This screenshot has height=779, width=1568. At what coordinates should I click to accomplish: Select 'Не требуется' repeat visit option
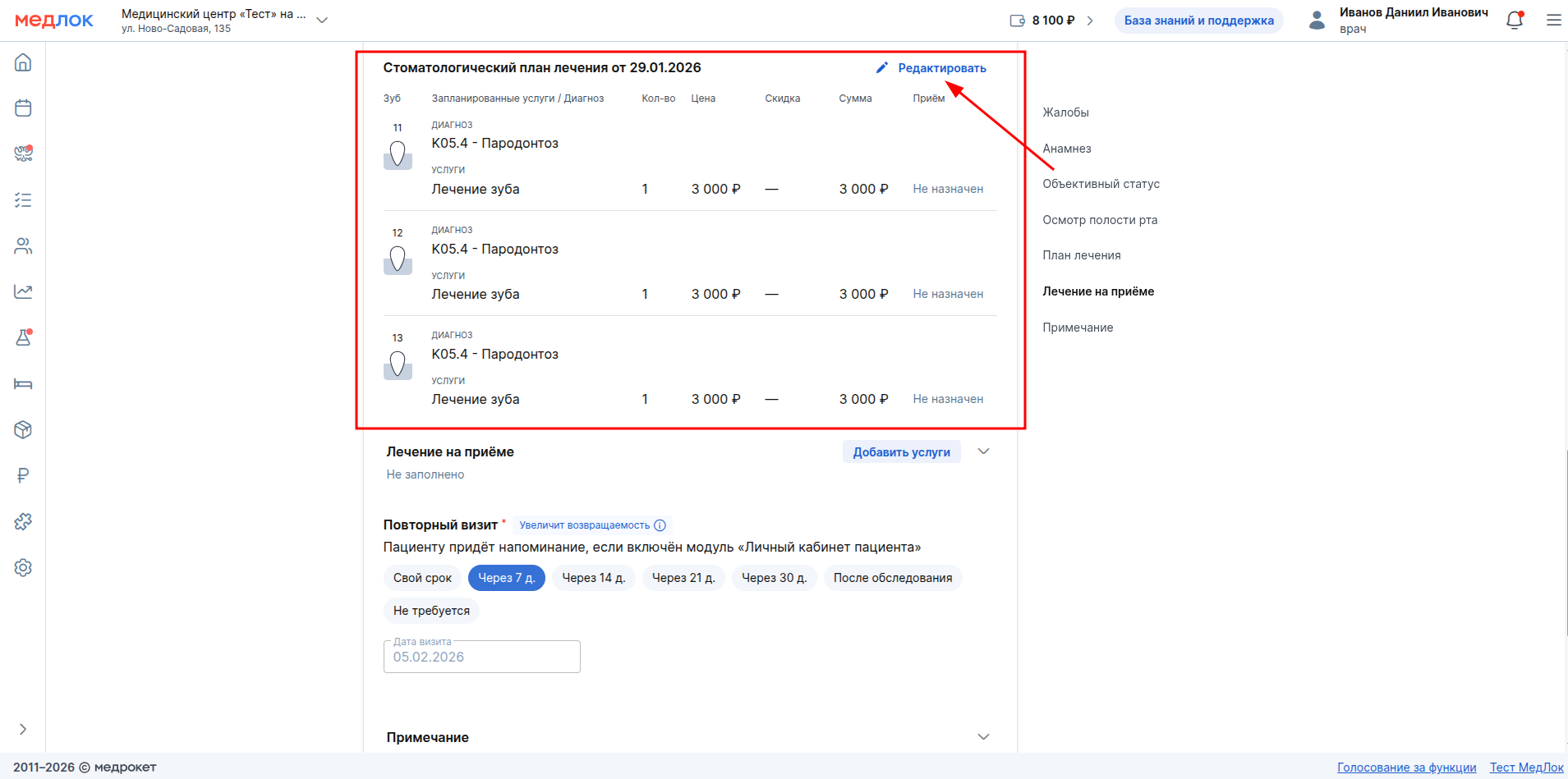(x=431, y=611)
